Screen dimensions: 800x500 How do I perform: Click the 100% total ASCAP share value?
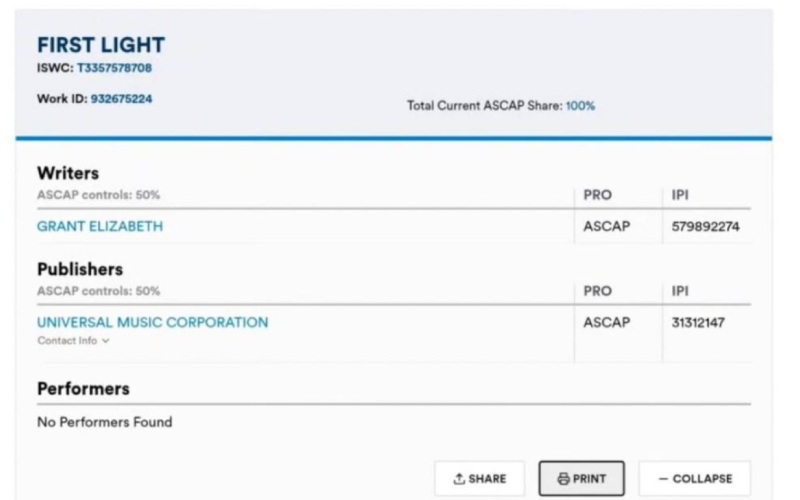click(580, 106)
